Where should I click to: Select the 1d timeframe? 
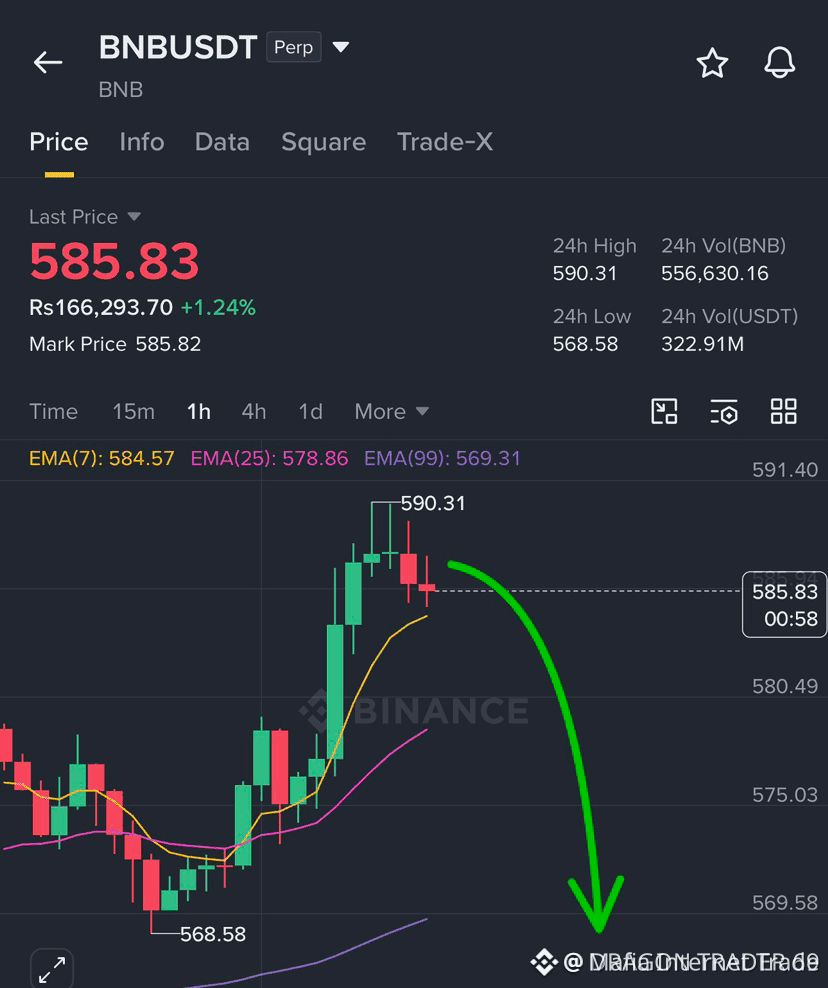coord(311,411)
